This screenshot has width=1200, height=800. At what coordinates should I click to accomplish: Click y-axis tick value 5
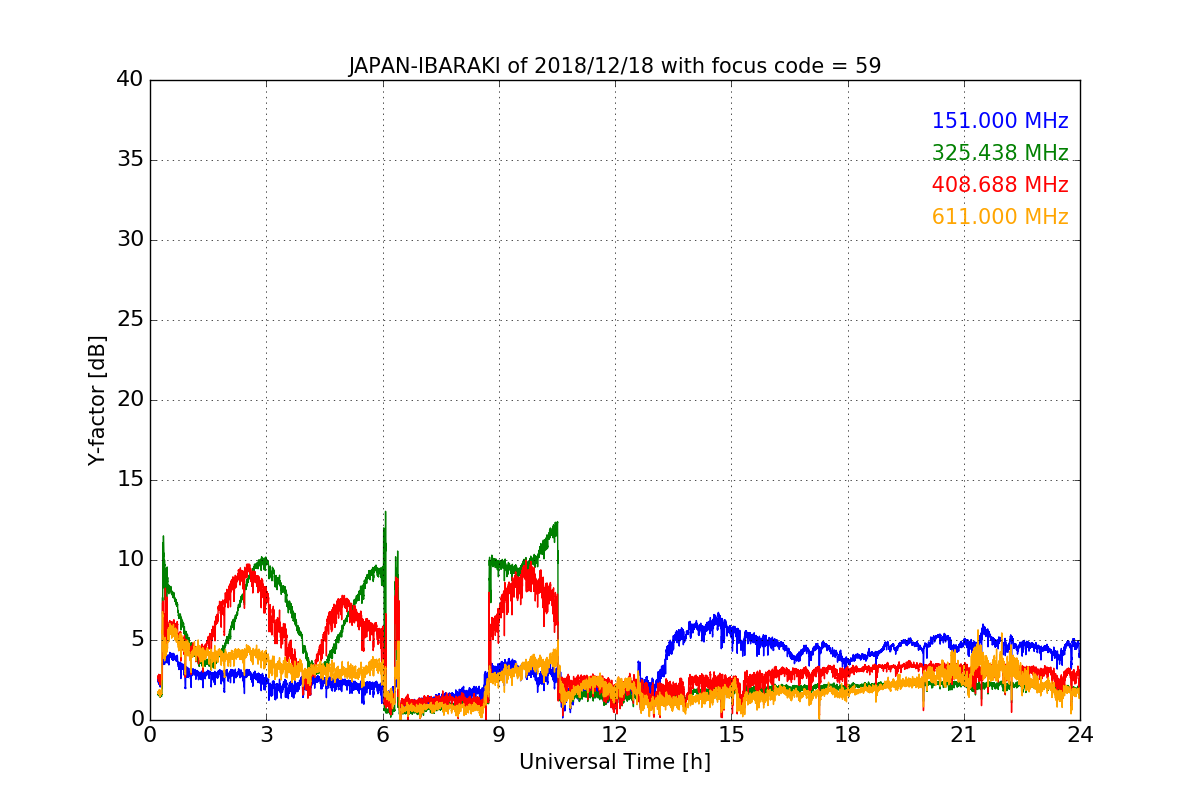coord(136,640)
